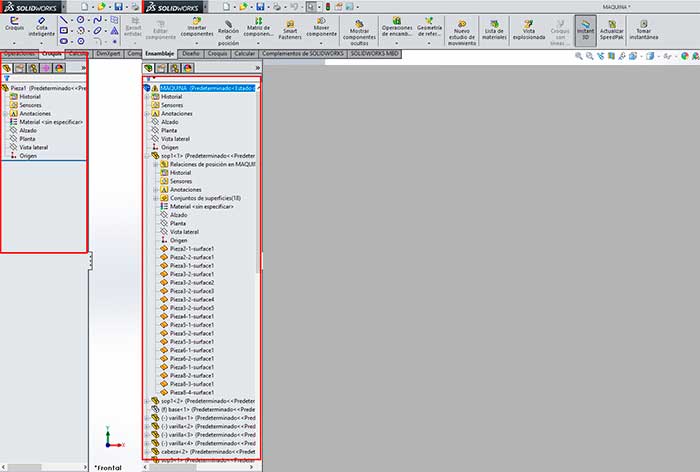Screen dimensions: 700x472
Task: Click Print icon in the MAQUINA window toolbar
Action: click(x=277, y=7)
